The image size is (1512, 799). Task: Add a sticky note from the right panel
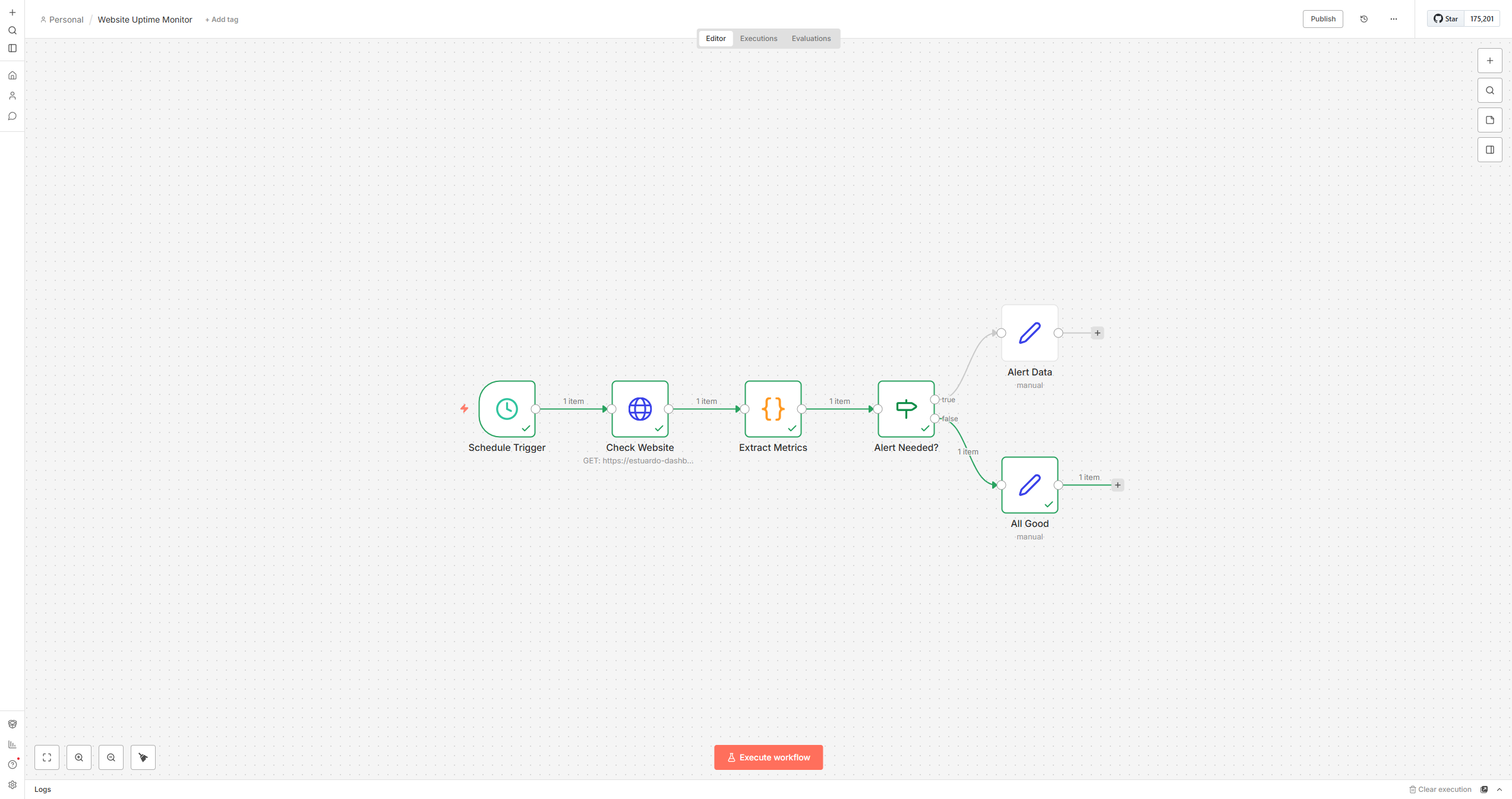[1489, 119]
